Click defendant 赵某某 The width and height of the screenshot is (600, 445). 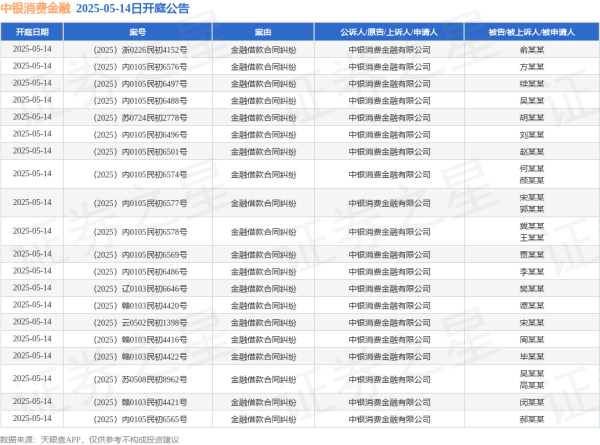[x=532, y=152]
